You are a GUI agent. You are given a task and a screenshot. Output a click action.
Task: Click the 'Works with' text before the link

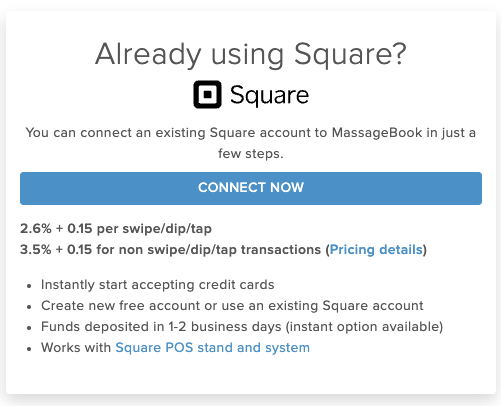[x=76, y=348]
